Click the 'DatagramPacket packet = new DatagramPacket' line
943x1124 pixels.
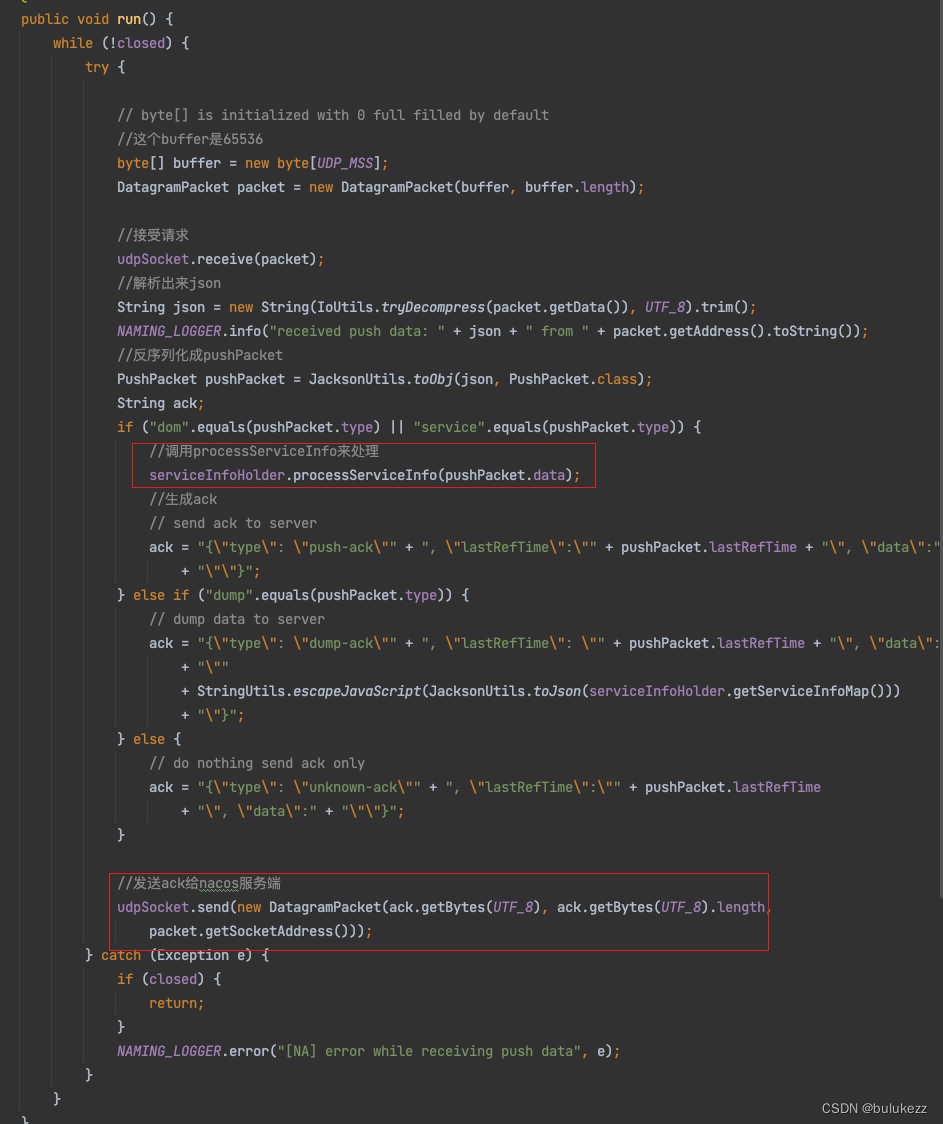380,187
